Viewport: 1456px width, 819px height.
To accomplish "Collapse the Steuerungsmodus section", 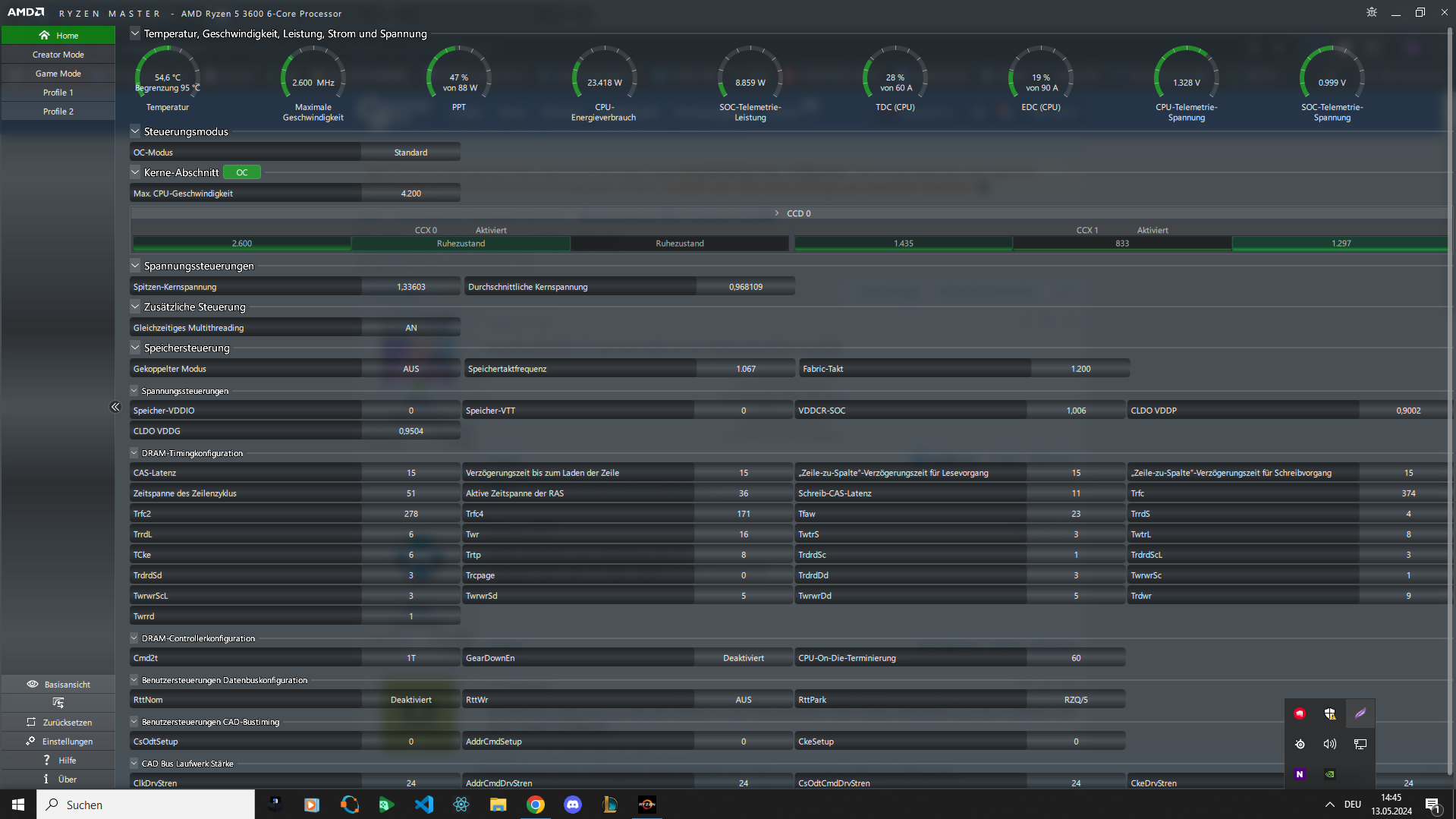I will [135, 131].
